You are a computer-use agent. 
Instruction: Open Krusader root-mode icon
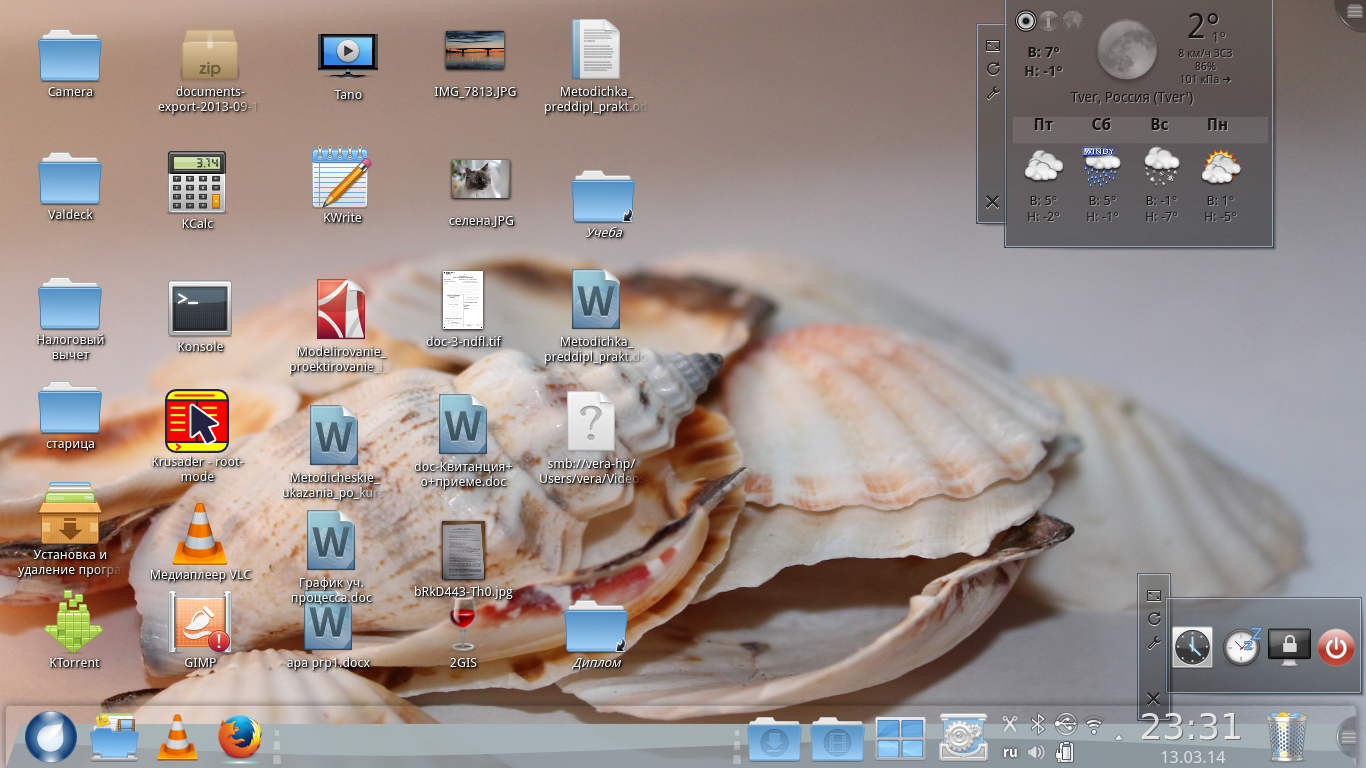pyautogui.click(x=197, y=421)
